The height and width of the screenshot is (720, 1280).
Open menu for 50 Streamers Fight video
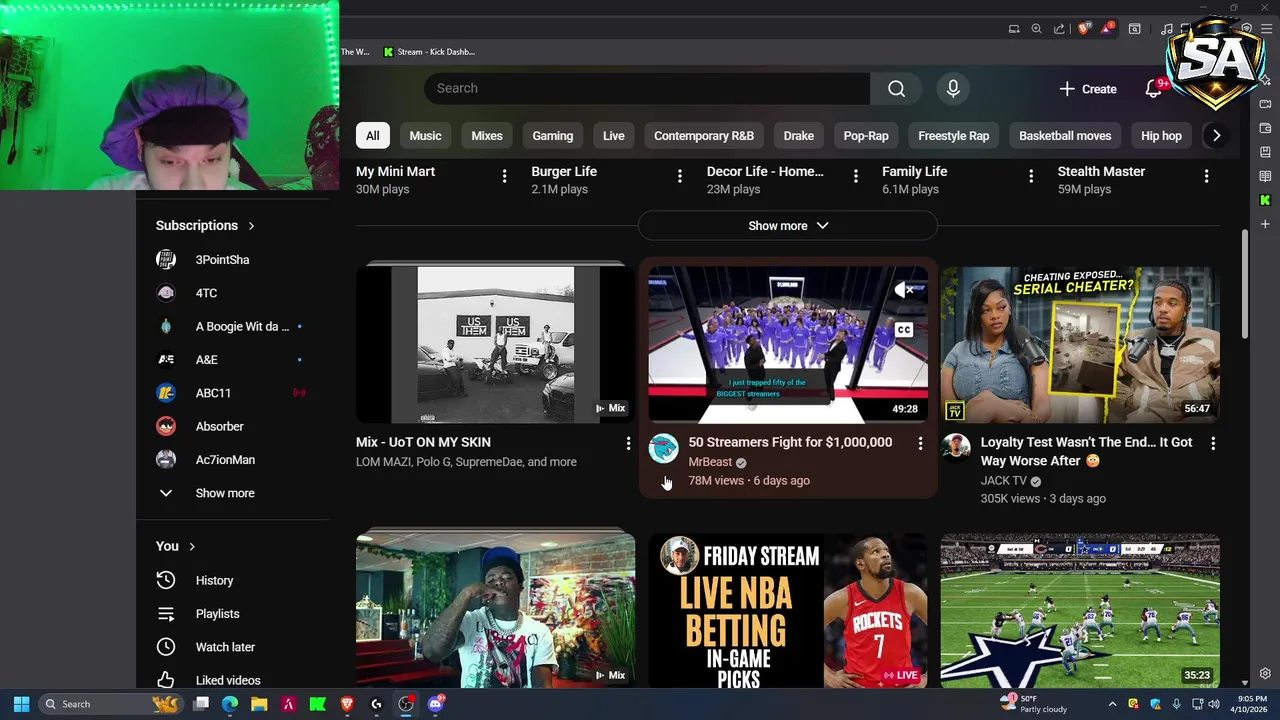click(920, 443)
